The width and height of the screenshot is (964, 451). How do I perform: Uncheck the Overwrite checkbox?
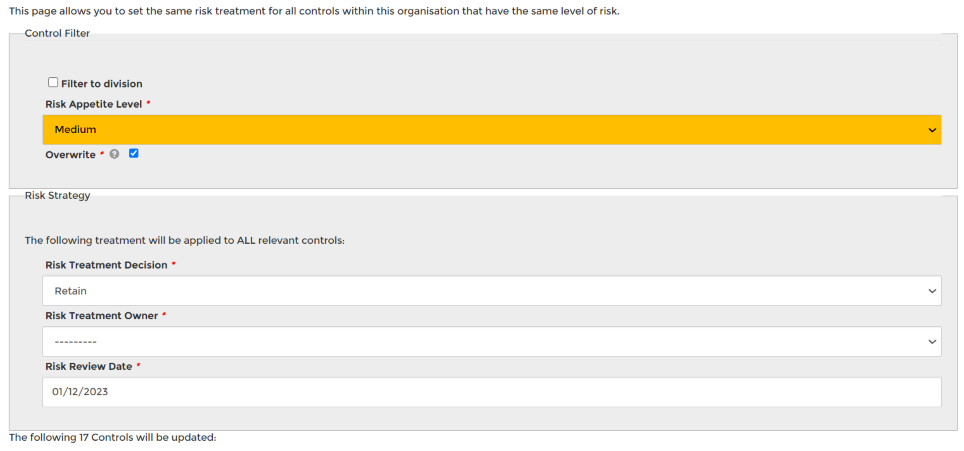(134, 154)
